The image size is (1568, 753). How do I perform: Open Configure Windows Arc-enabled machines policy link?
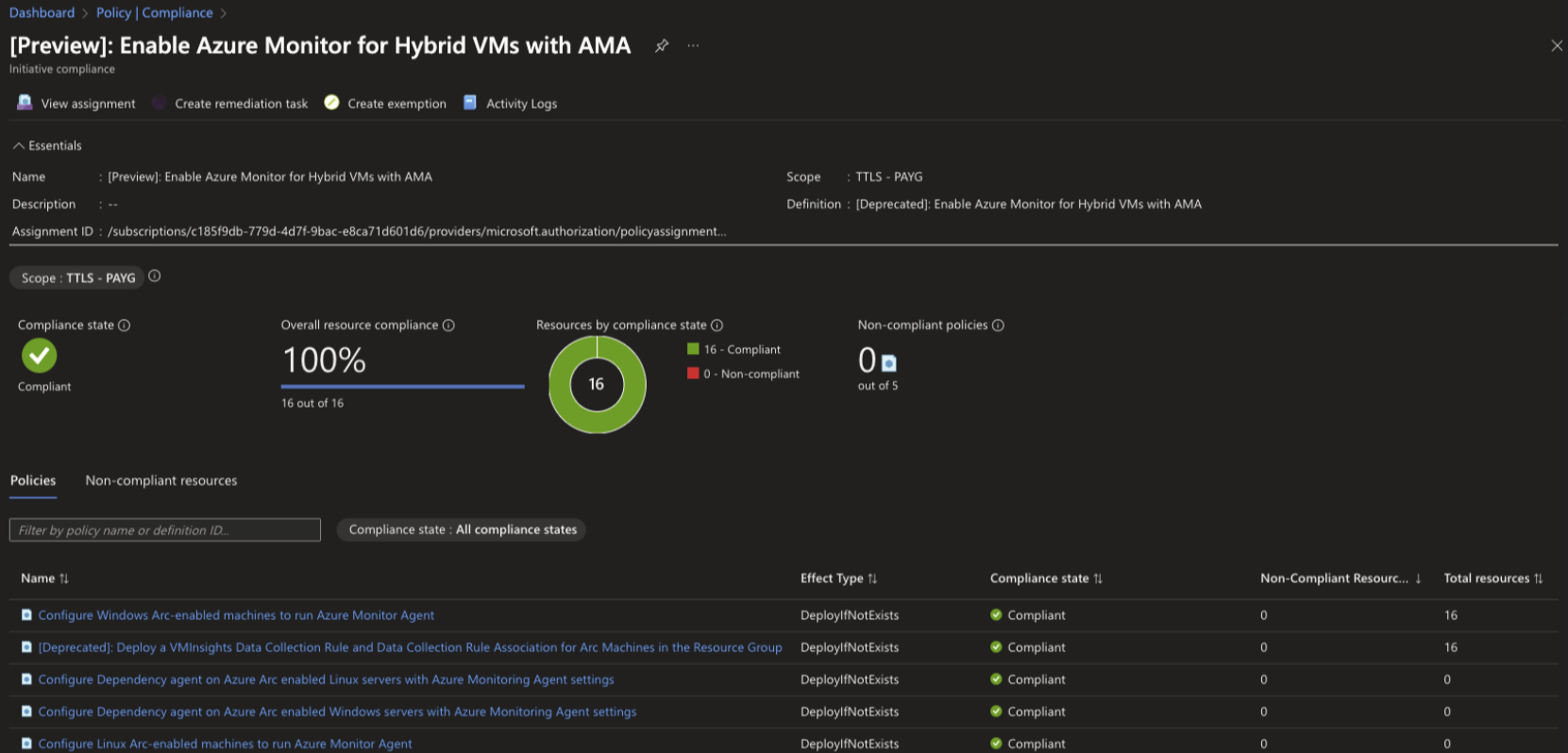point(236,615)
